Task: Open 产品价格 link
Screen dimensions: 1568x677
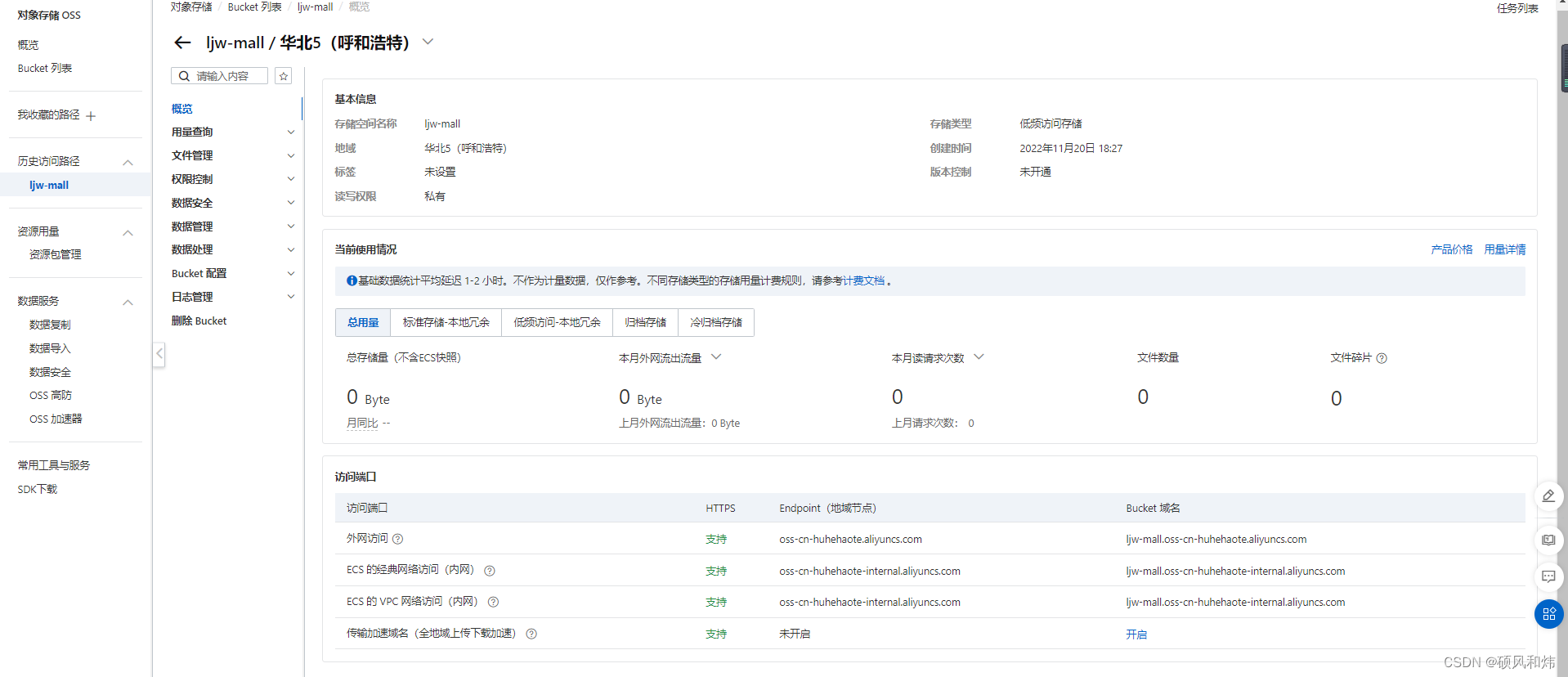Action: coord(1451,249)
